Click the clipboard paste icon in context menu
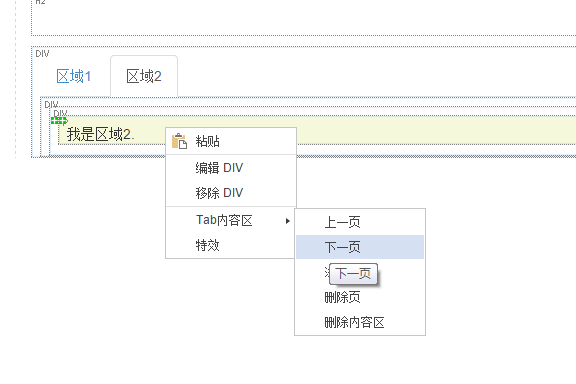Image resolution: width=576 pixels, height=384 pixels. [179, 141]
